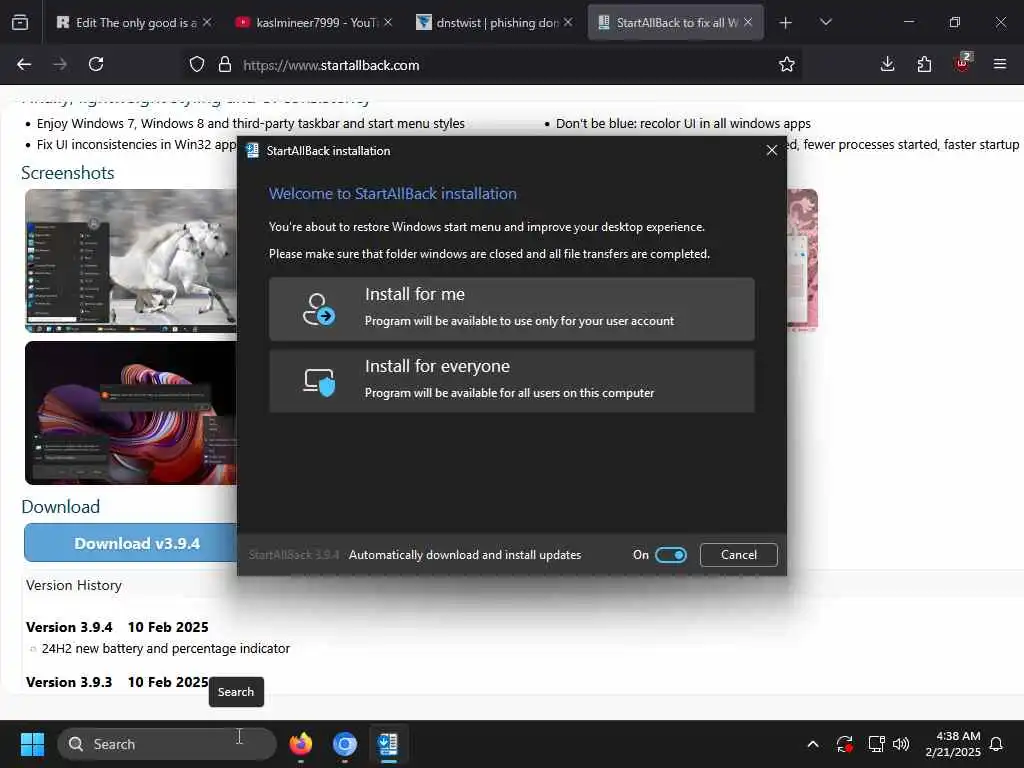Image resolution: width=1024 pixels, height=768 pixels.
Task: Click the site security padlock icon
Action: [225, 65]
